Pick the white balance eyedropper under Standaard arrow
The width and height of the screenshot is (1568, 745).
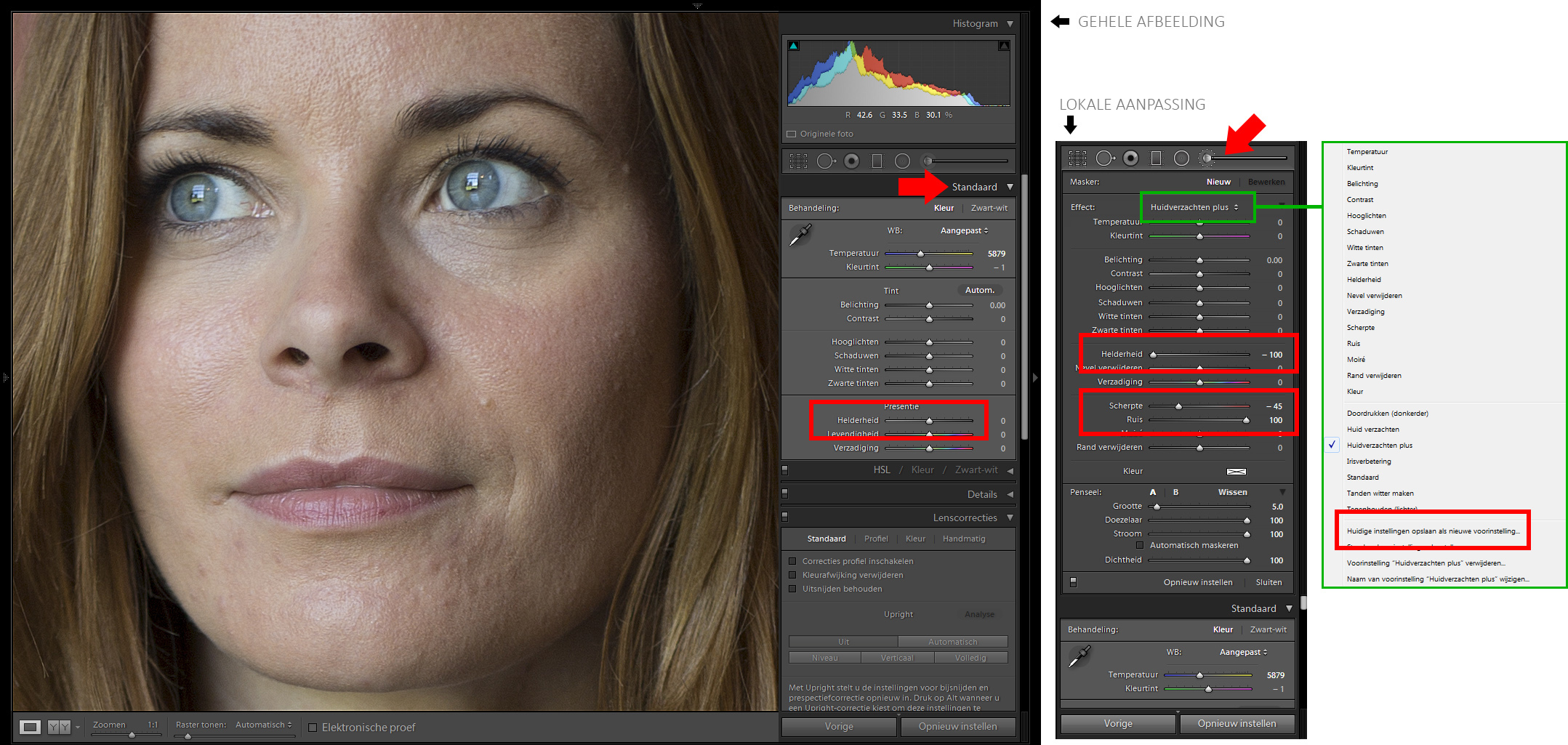[x=800, y=235]
